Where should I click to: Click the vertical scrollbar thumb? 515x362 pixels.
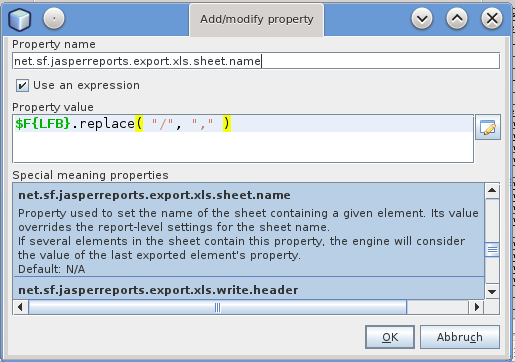click(492, 249)
